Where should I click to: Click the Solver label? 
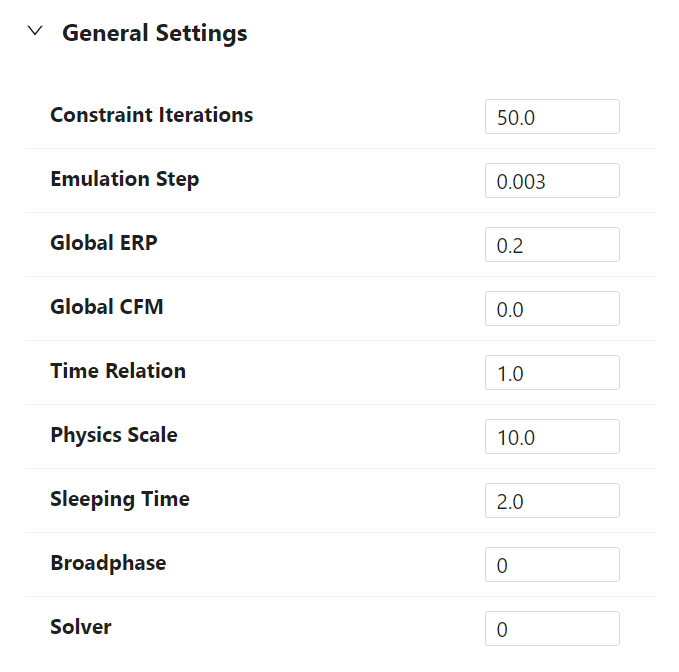pyautogui.click(x=81, y=627)
